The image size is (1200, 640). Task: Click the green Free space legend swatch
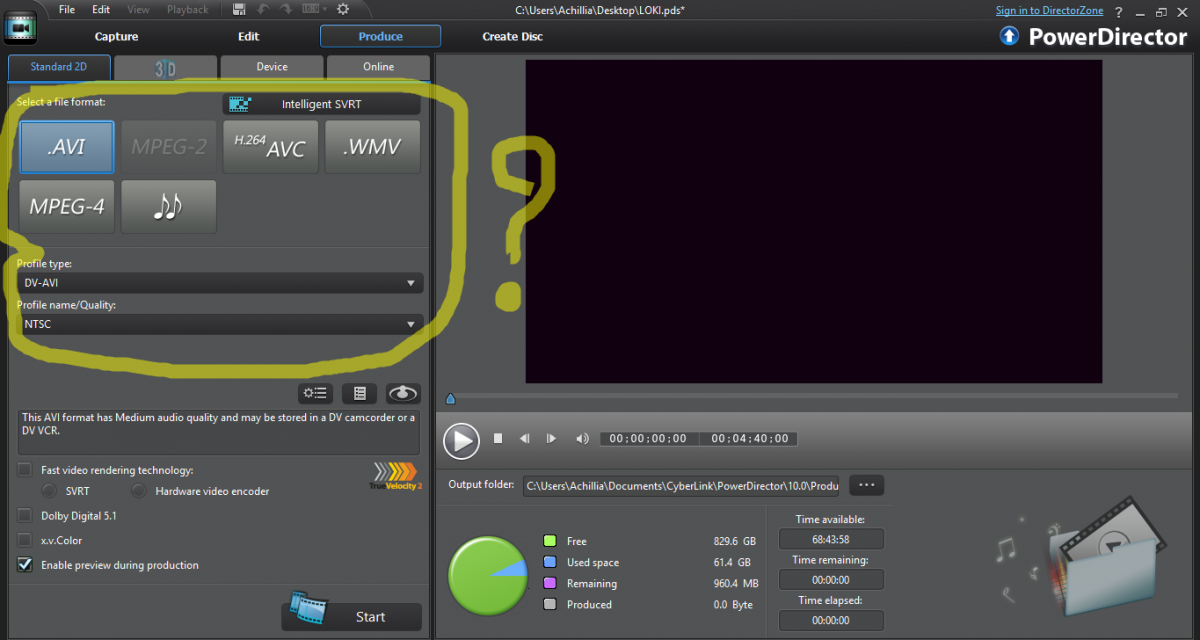549,541
